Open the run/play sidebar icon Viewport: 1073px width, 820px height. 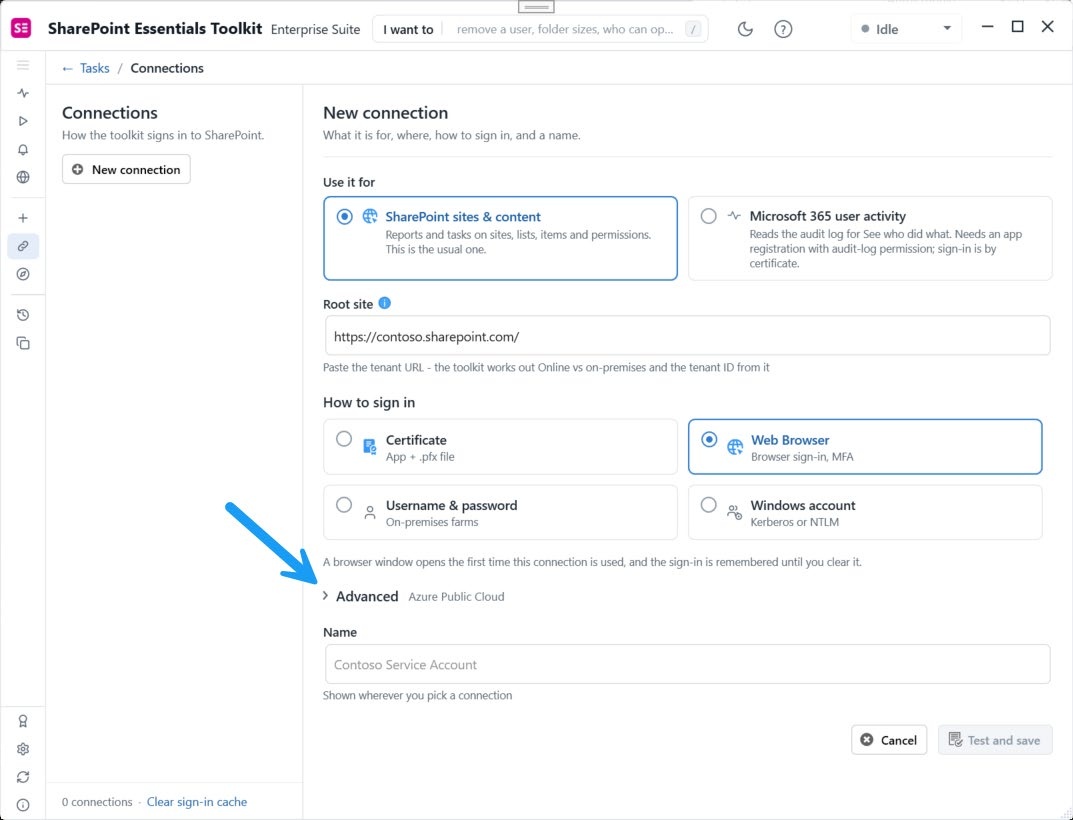tap(23, 121)
